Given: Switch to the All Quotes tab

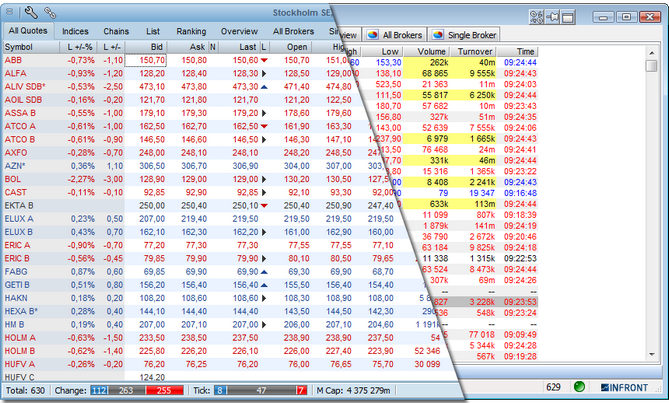Looking at the screenshot, I should (28, 31).
